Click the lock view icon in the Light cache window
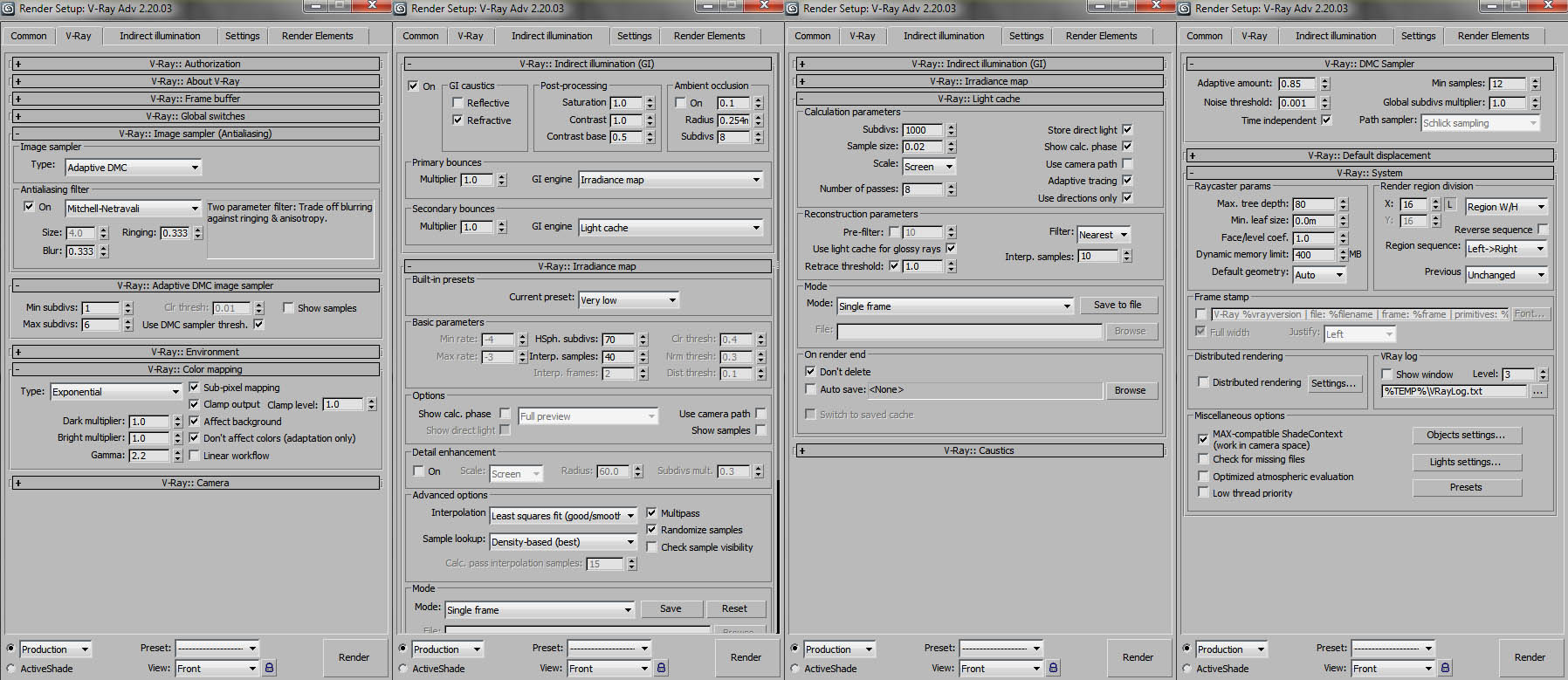1568x680 pixels. click(x=1053, y=668)
